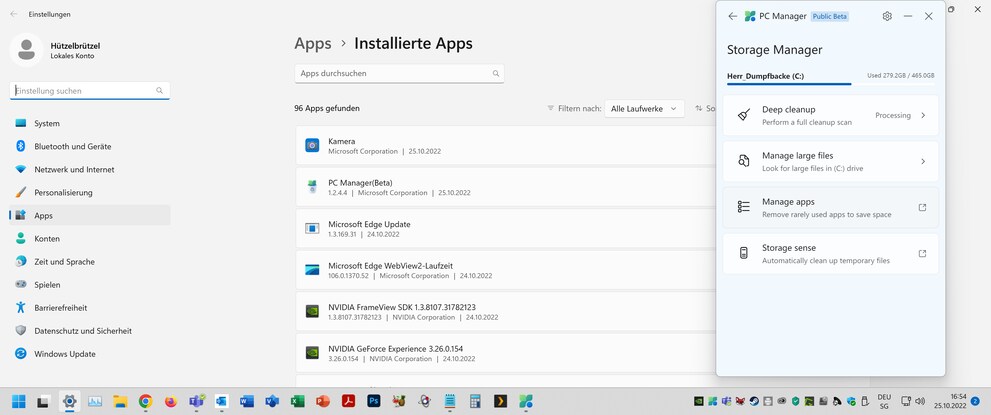This screenshot has height=415, width=991.
Task: Click the PC Manager(Beta) app icon in list
Action: 312,187
